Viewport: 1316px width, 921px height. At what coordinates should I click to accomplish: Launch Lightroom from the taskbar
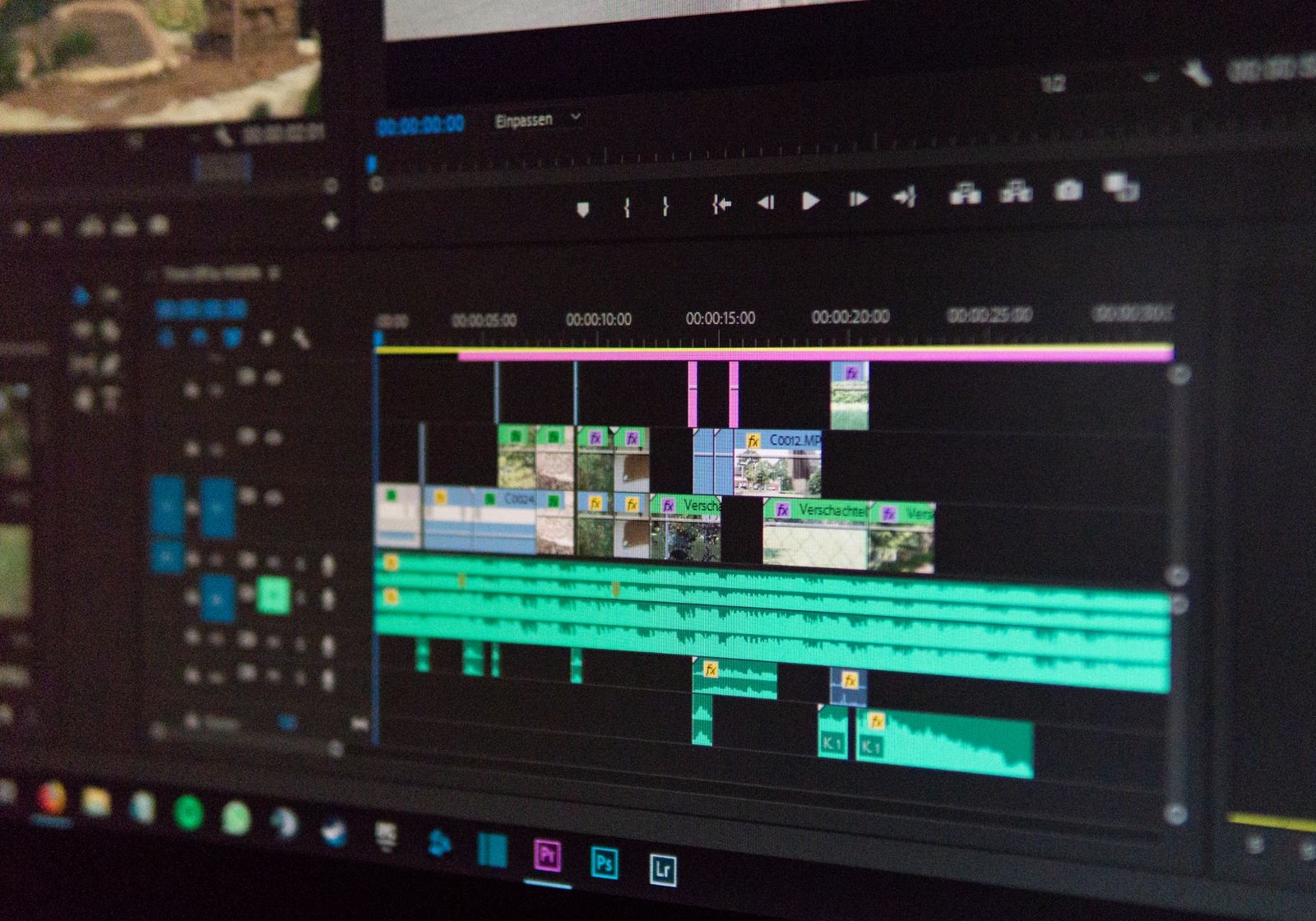click(663, 869)
